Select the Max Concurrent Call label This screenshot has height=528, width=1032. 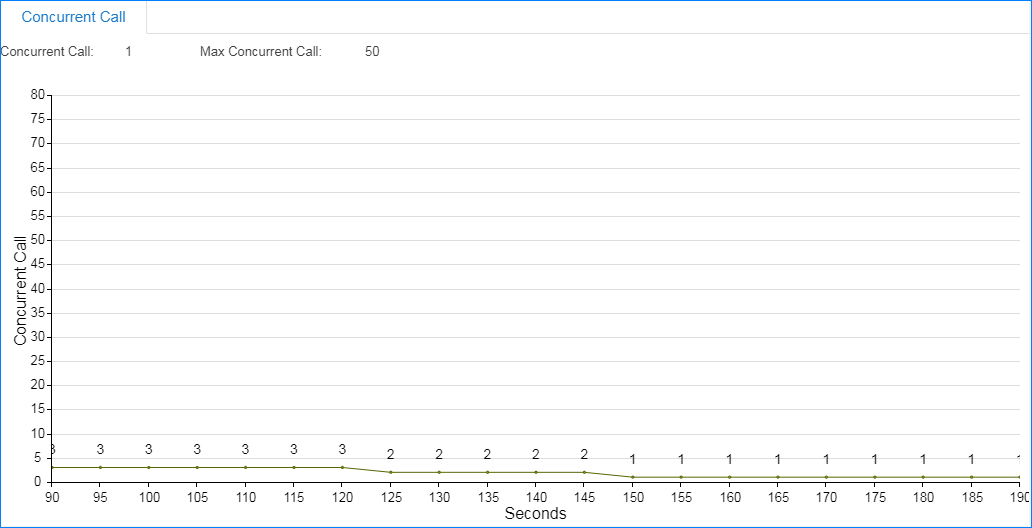click(261, 51)
